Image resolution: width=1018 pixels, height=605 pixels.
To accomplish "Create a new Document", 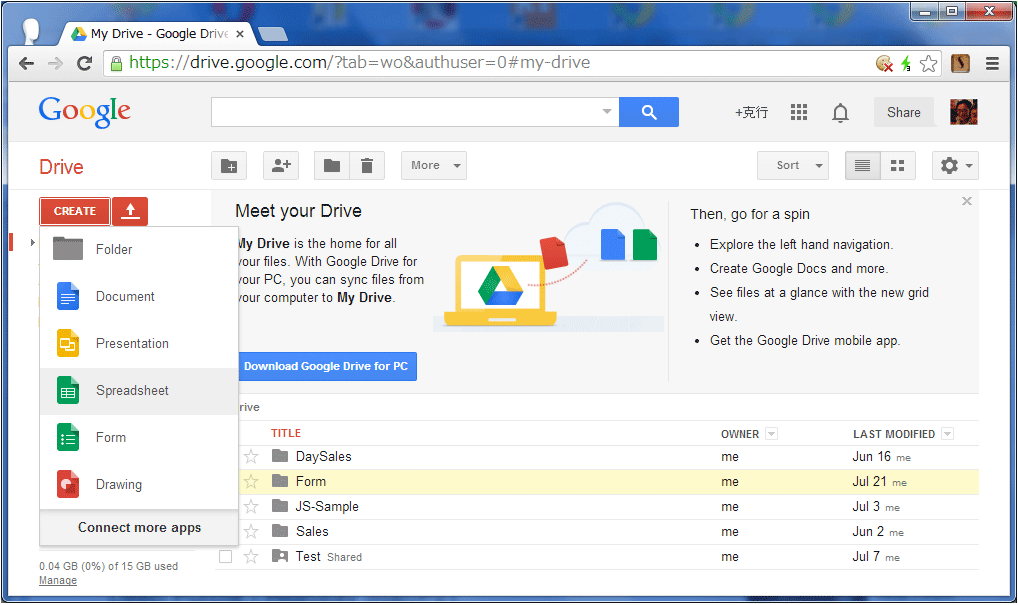I will pos(139,297).
